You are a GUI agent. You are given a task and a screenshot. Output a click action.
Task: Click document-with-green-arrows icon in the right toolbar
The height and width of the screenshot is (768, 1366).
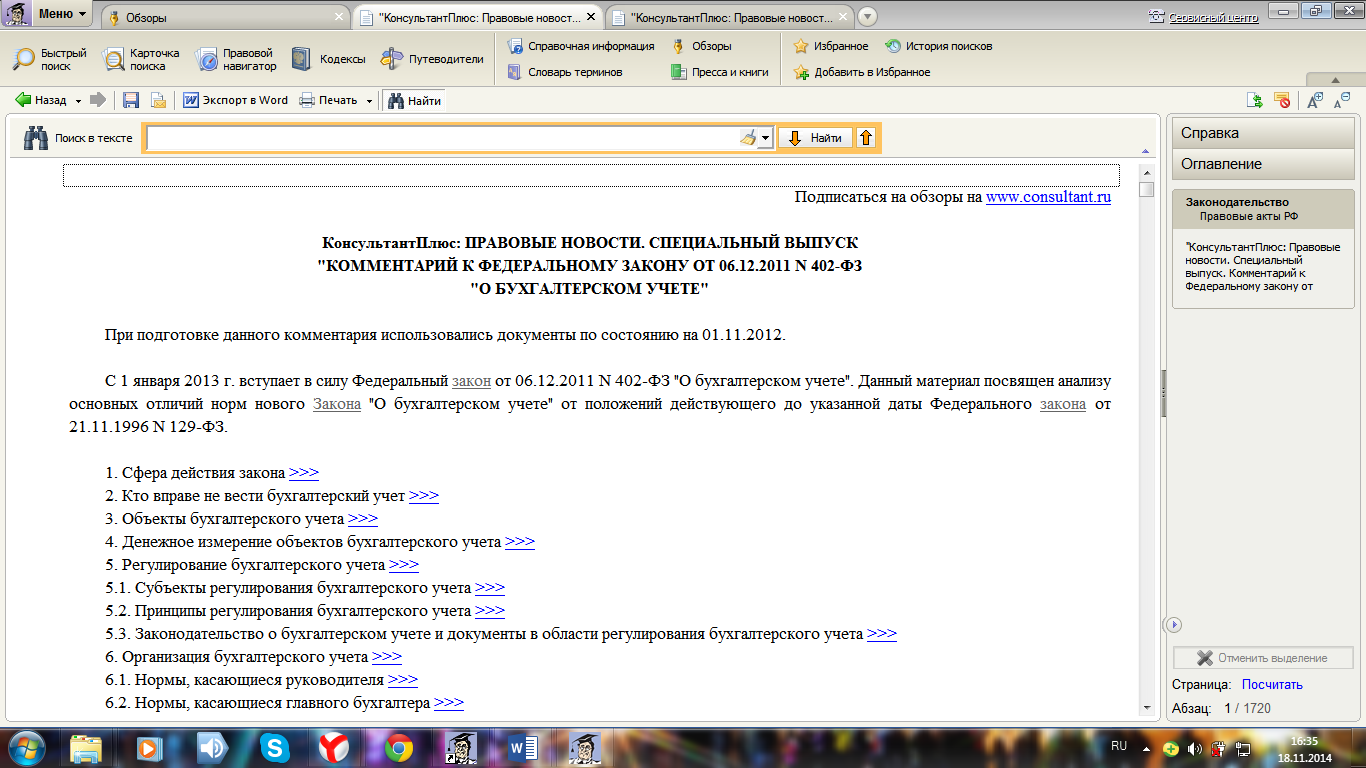pyautogui.click(x=1255, y=100)
